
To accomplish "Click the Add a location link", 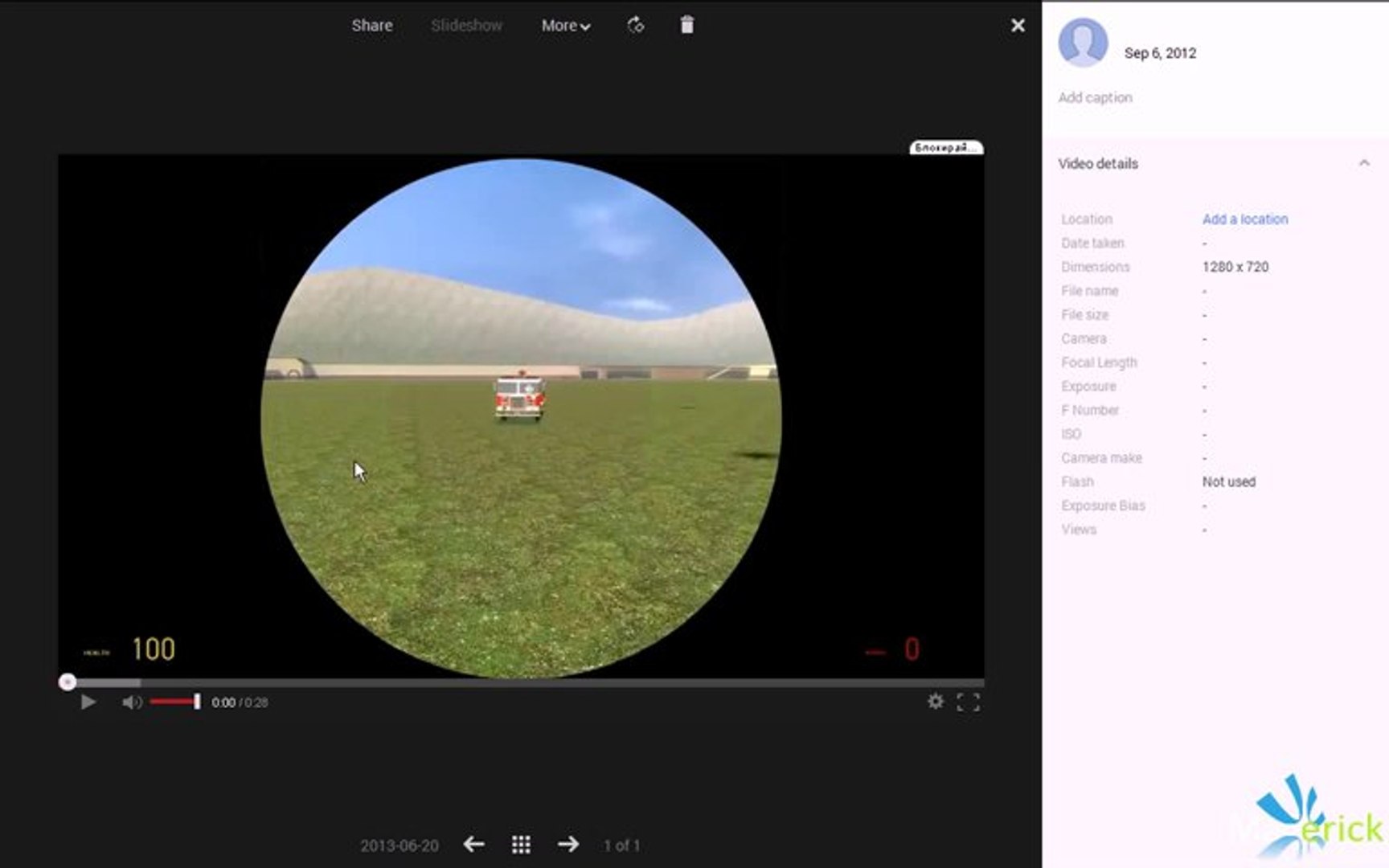I will 1245,219.
